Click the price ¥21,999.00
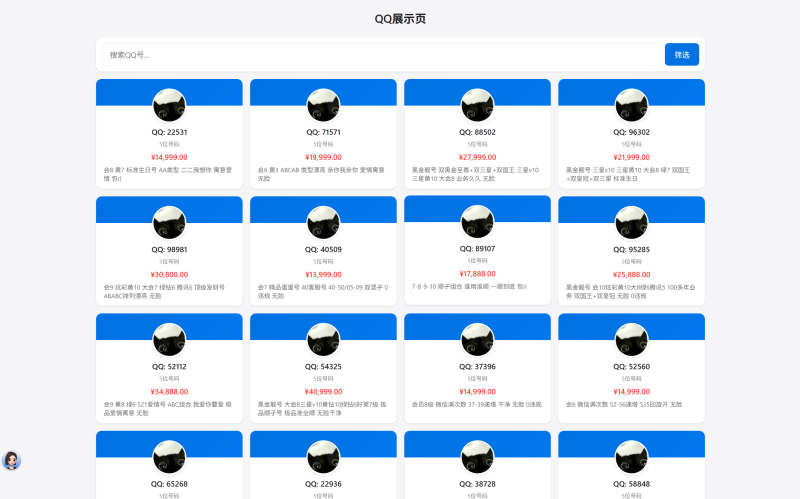800x499 pixels. point(632,157)
